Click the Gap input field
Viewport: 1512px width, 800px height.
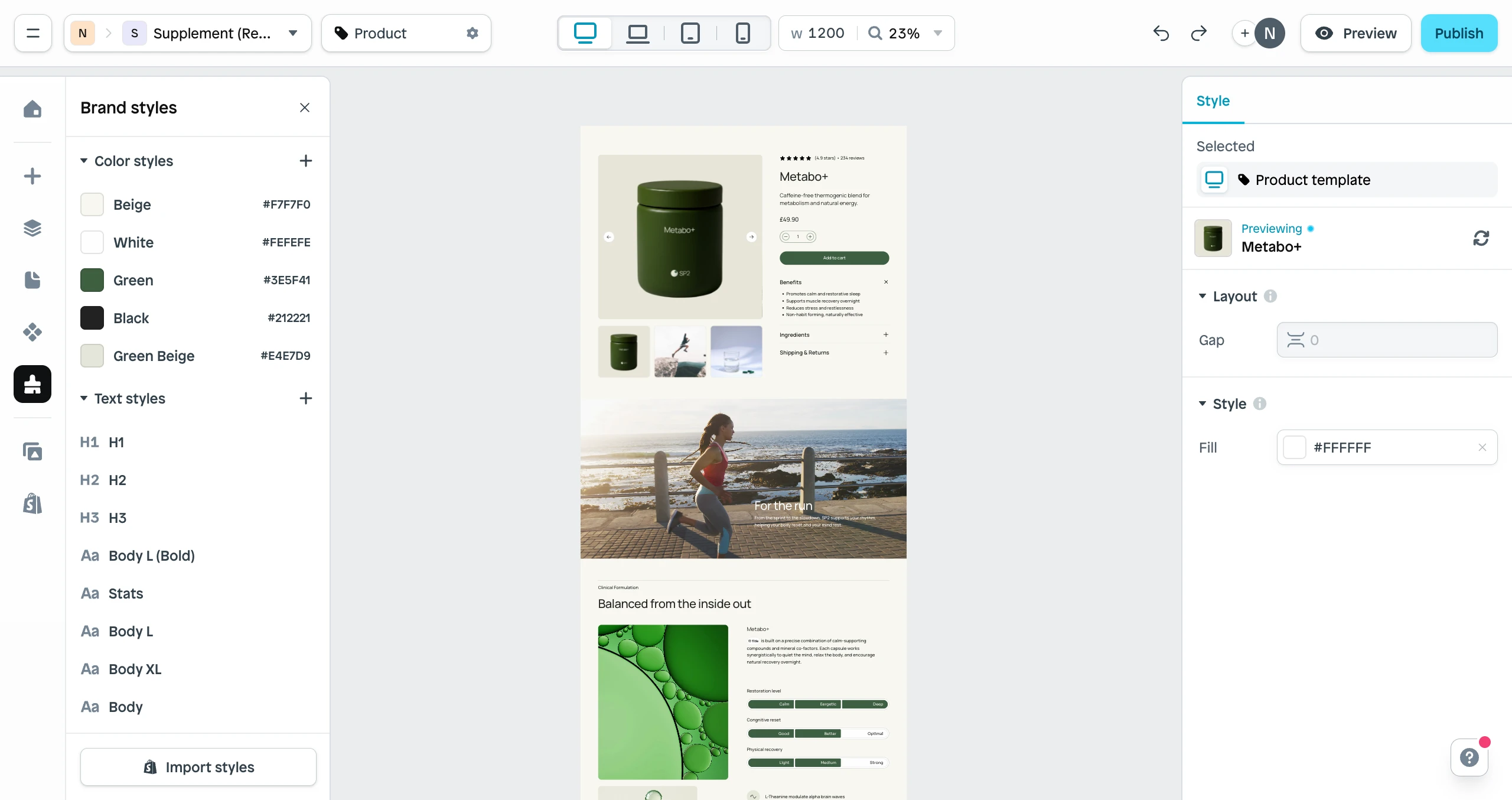point(1386,340)
